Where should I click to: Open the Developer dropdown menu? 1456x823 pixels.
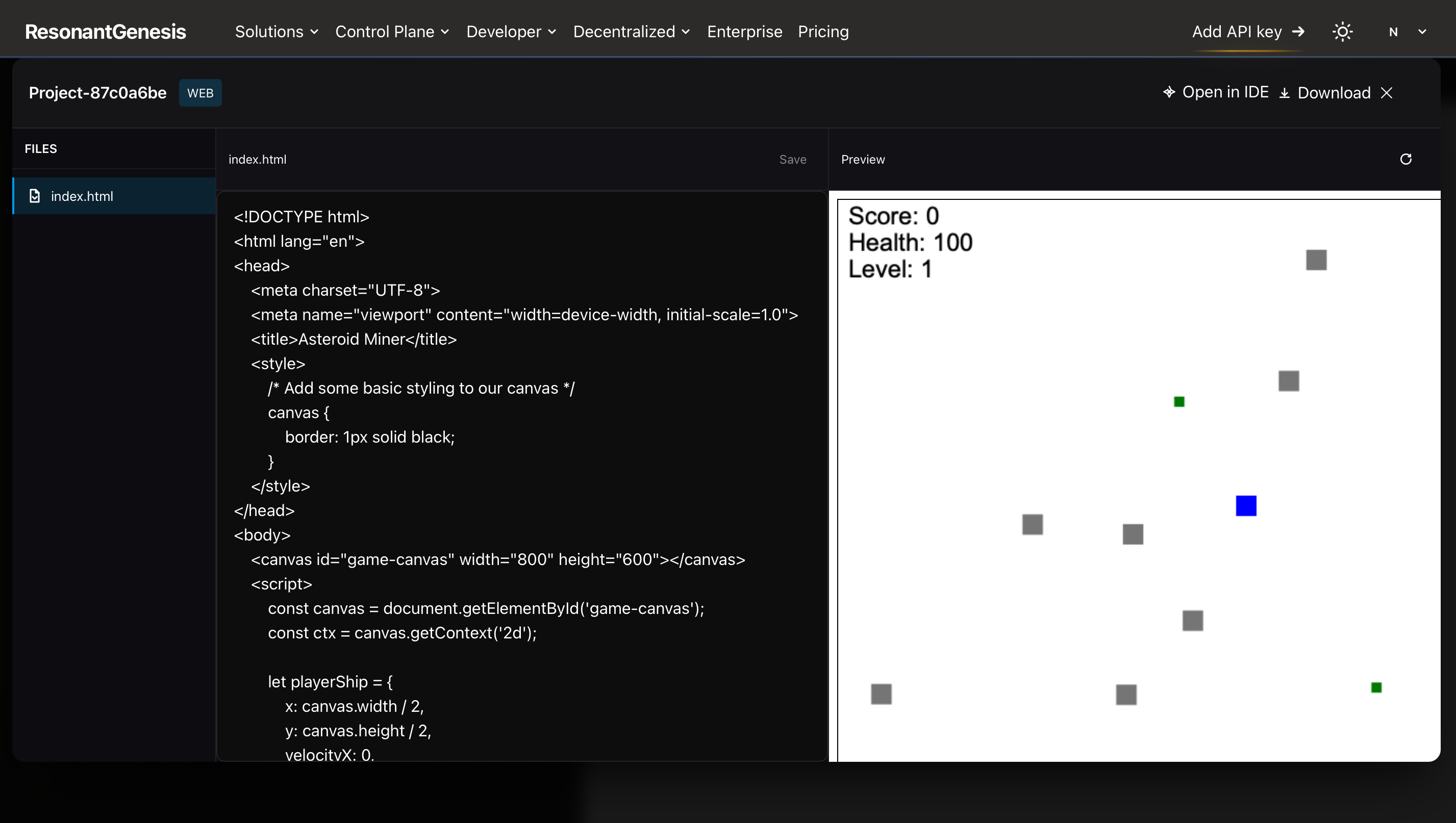click(511, 32)
